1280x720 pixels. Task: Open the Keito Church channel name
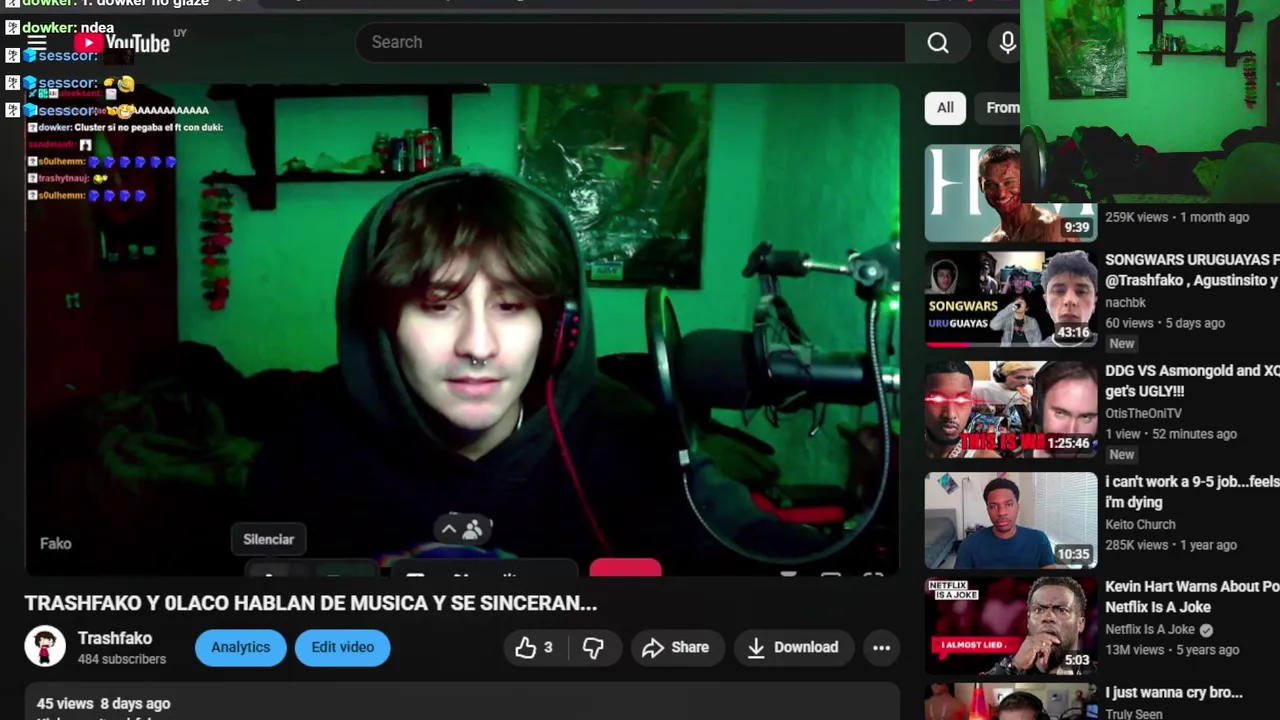click(1140, 524)
